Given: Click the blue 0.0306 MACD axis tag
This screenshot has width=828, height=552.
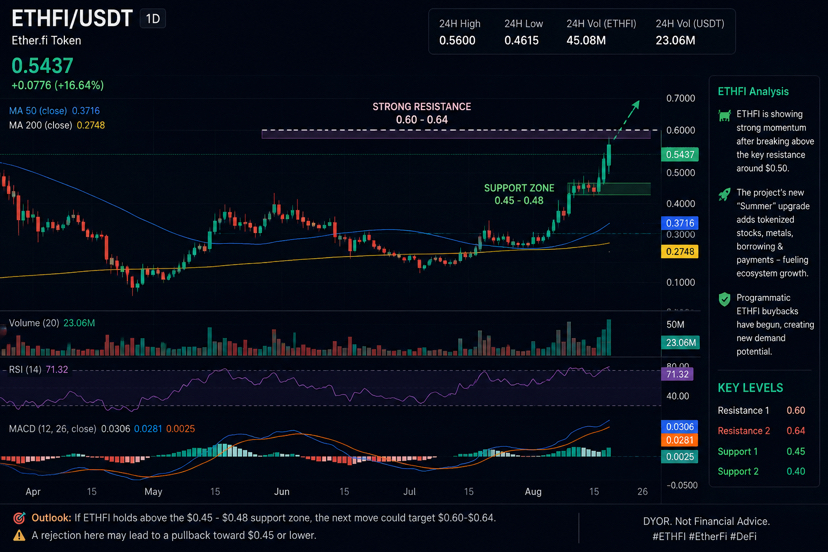Looking at the screenshot, I should coord(680,426).
